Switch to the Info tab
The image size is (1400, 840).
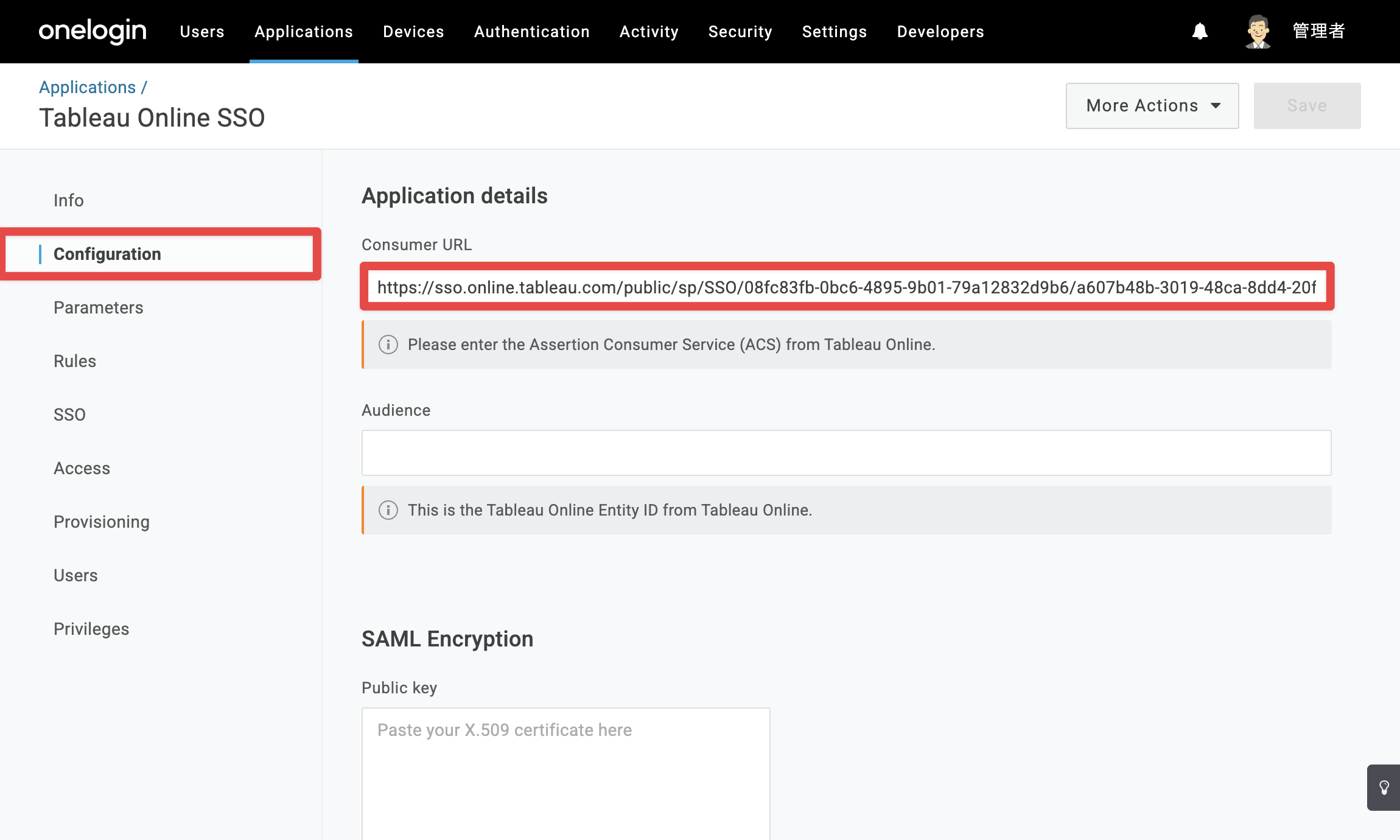pos(69,200)
